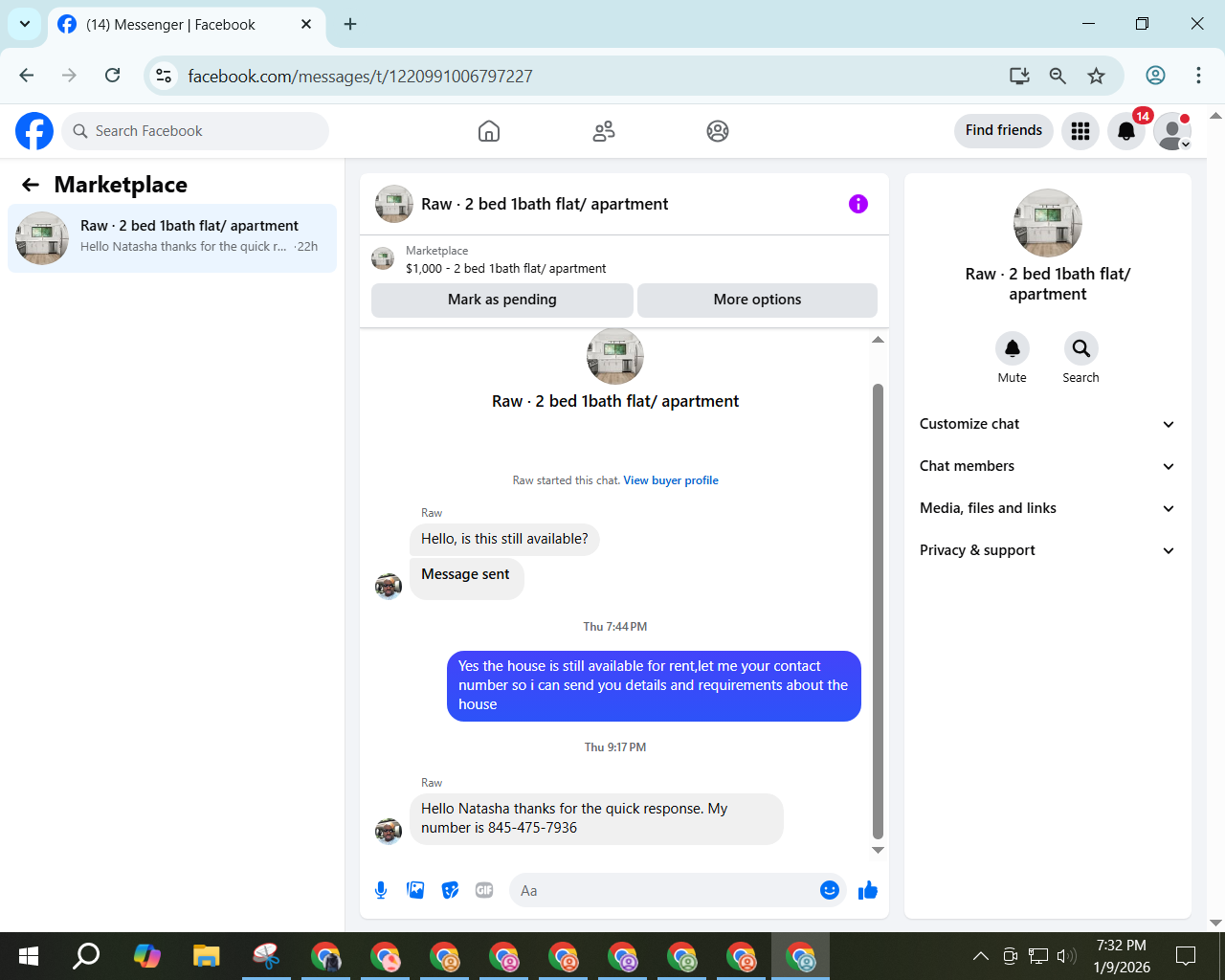Viewport: 1225px width, 980px height.
Task: Open Raw 2 bed 1bath conversation in list
Action: pyautogui.click(x=172, y=237)
